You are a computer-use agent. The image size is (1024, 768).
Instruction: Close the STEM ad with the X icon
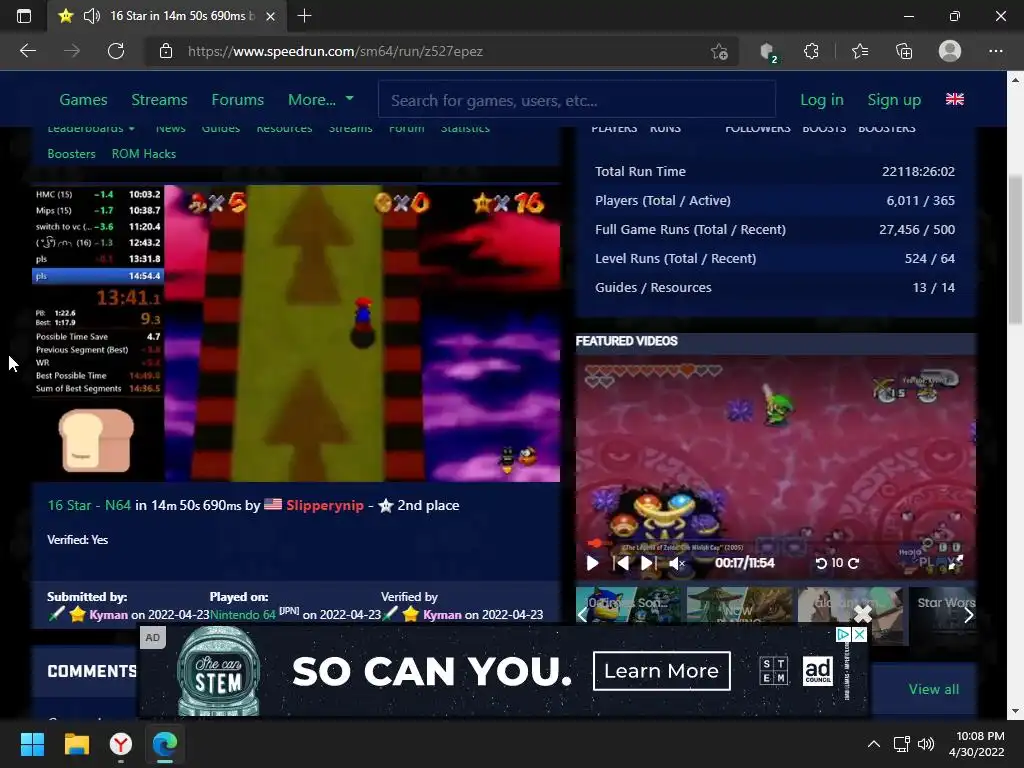859,634
